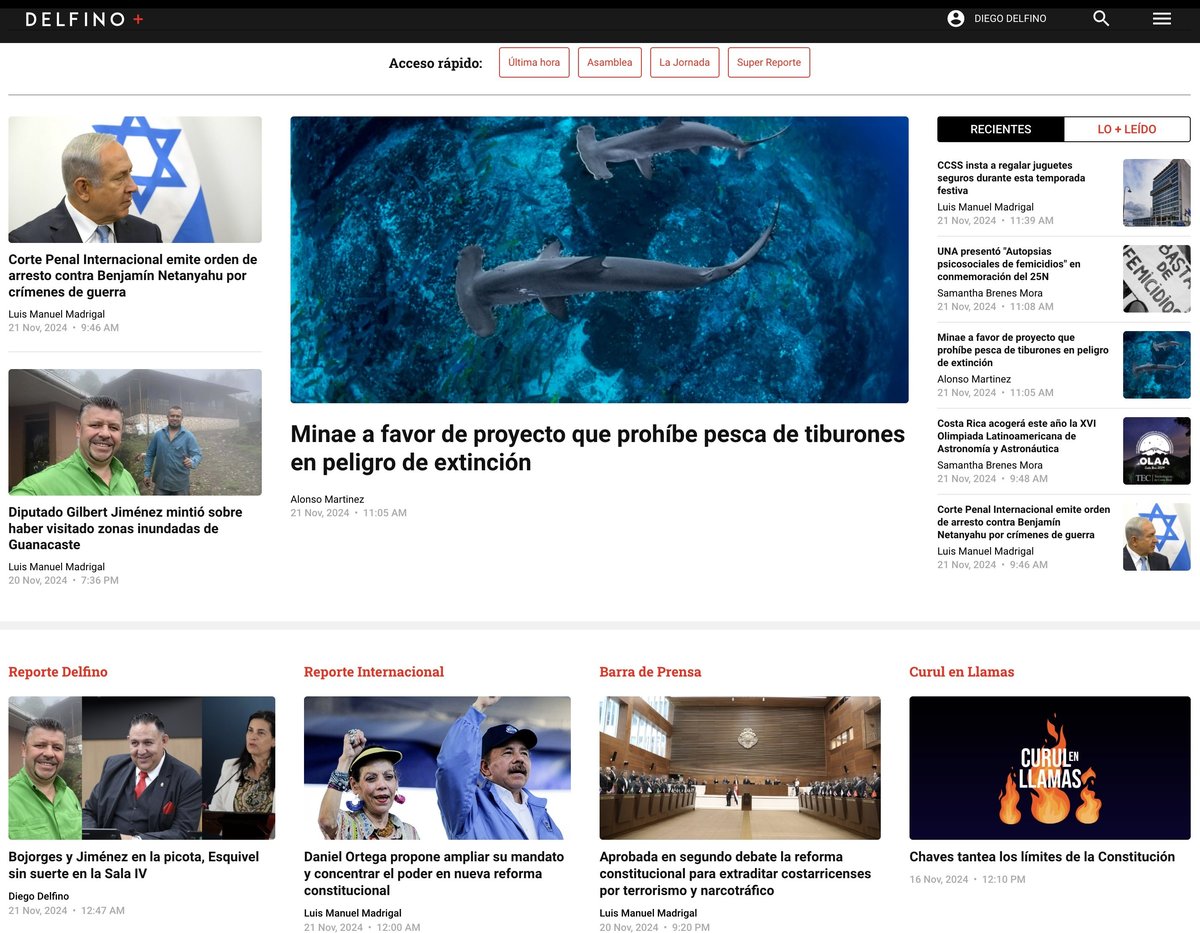
Task: Open the hamburger menu icon
Action: point(1162,18)
